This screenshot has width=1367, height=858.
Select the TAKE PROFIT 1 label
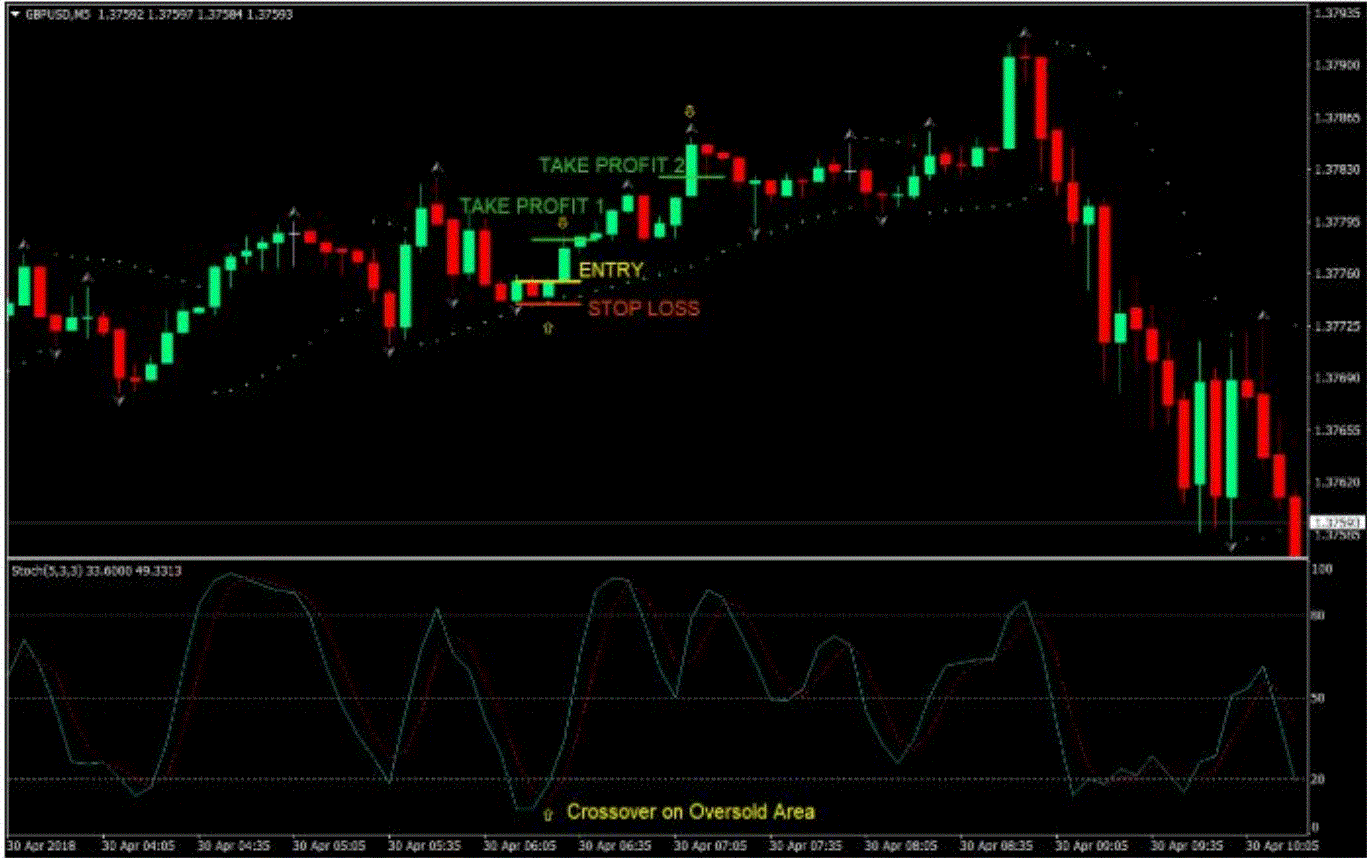point(532,205)
